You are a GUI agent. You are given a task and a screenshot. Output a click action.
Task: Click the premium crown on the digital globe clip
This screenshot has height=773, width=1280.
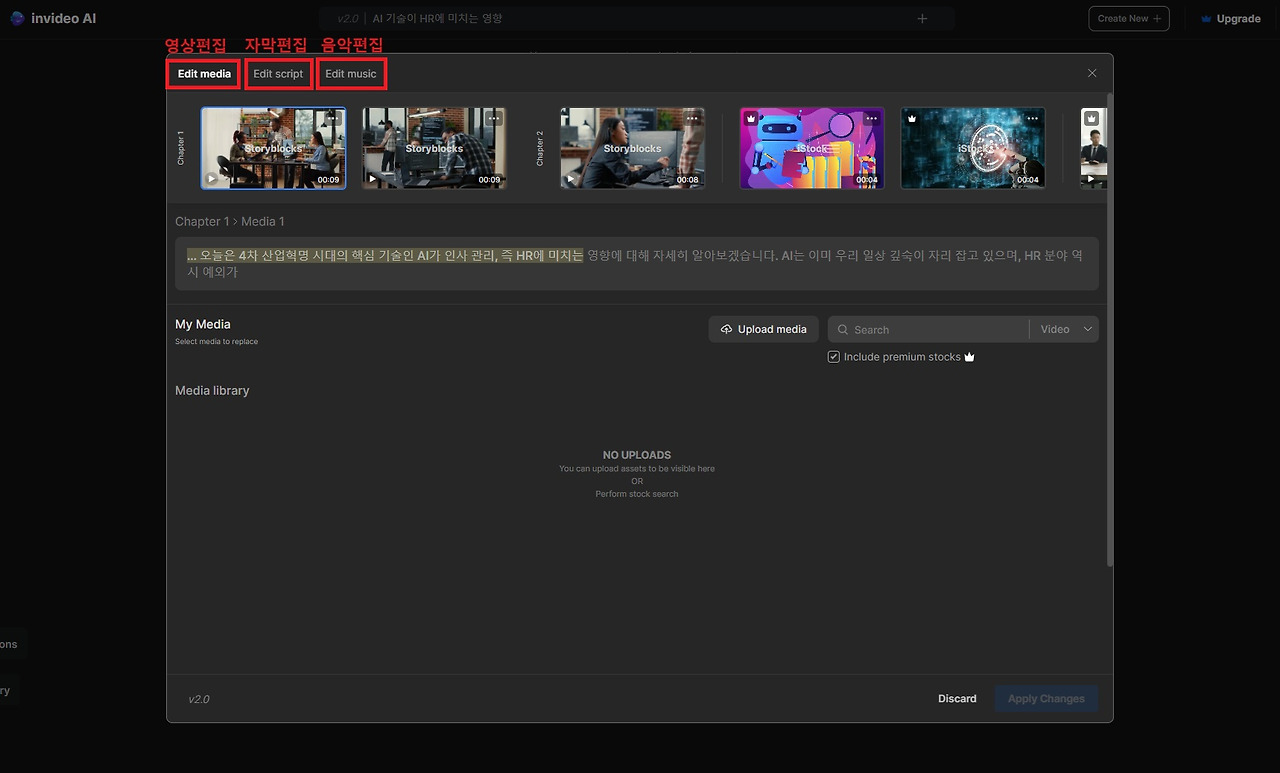pyautogui.click(x=912, y=118)
